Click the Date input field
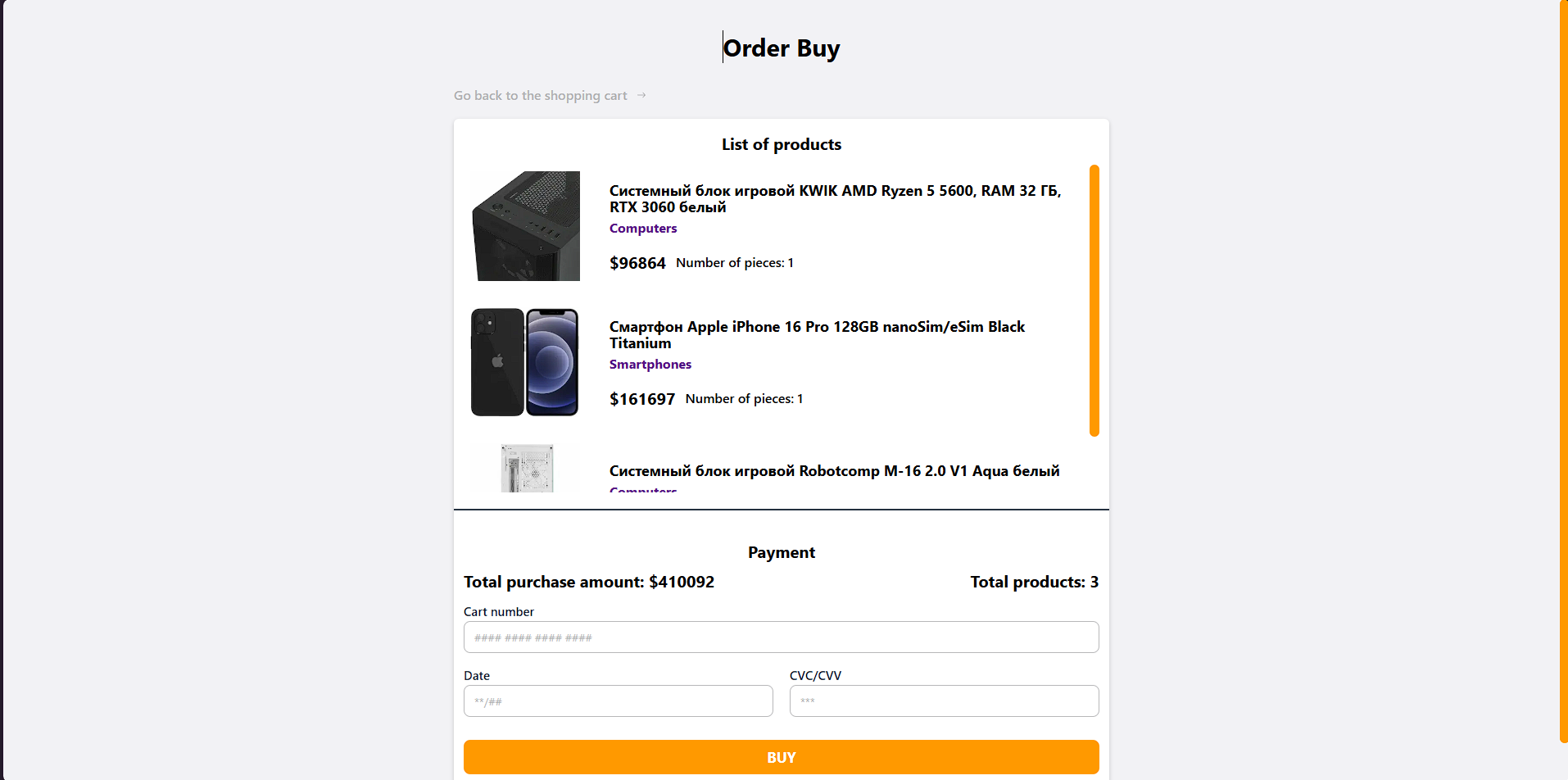1568x780 pixels. (x=618, y=701)
